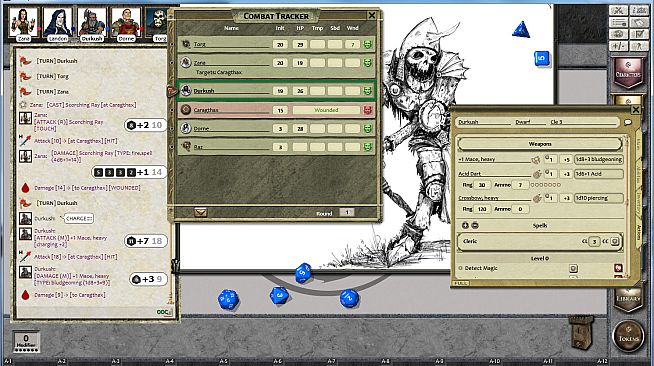Toggle the first Acid Dart ammo counter circle

[532, 185]
